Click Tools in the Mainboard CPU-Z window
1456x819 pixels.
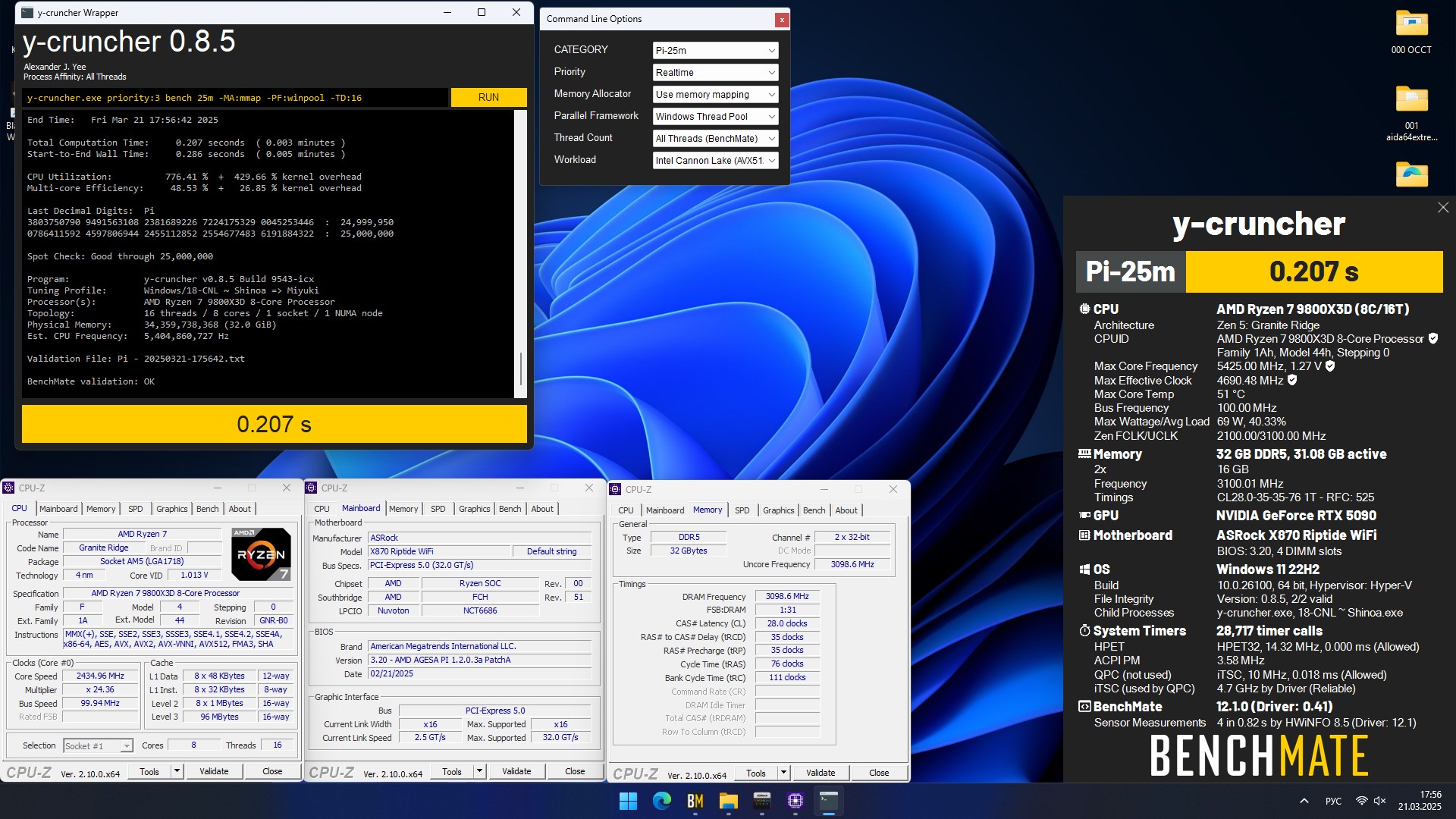point(452,771)
